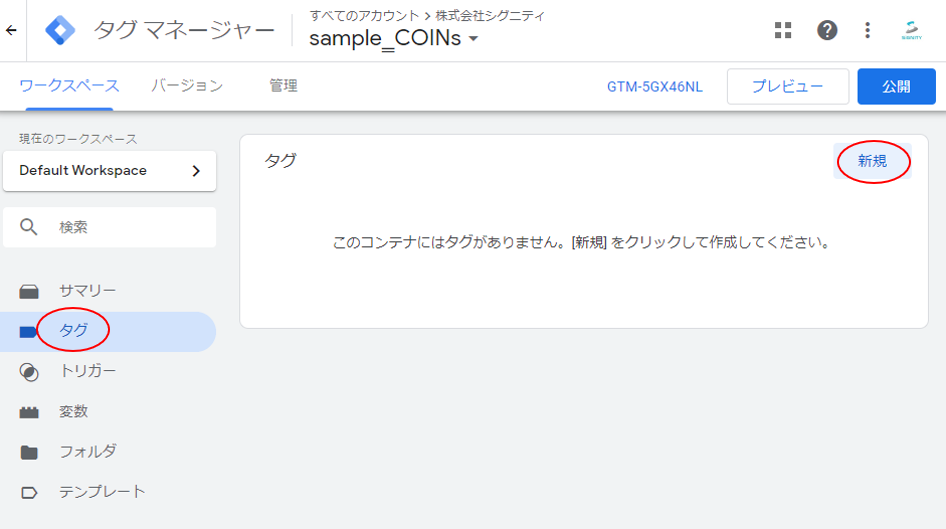Screen dimensions: 946x529
Task: Click the フォルダ folder icon
Action: [x=29, y=452]
